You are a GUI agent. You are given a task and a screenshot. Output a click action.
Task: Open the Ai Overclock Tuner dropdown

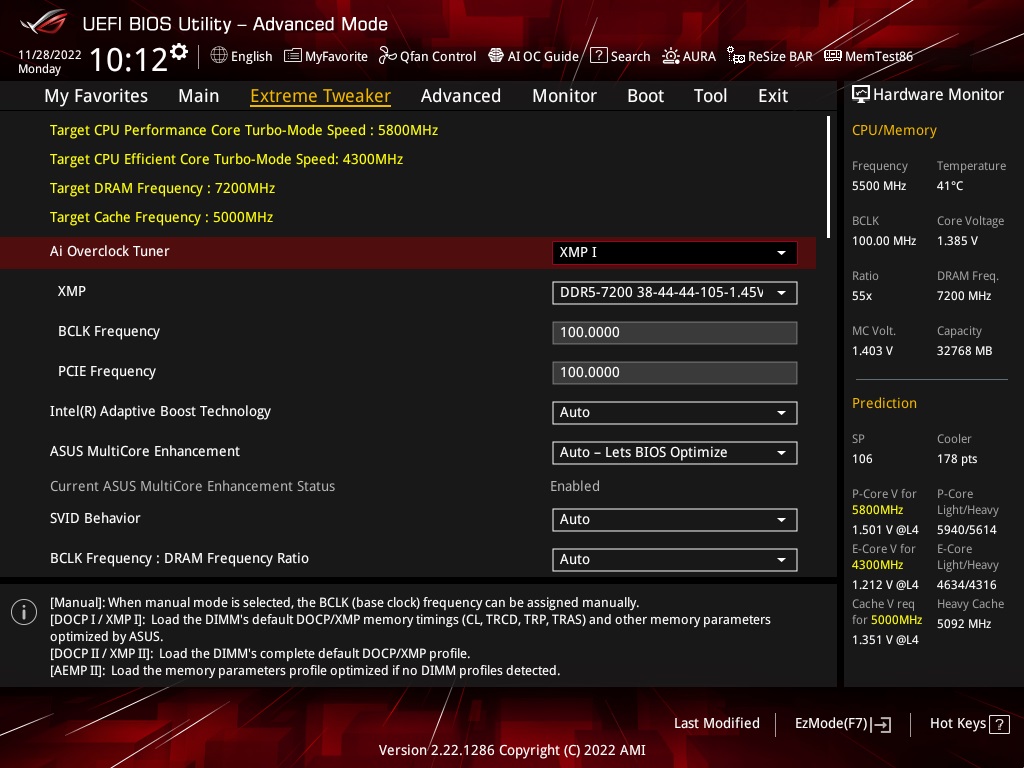(674, 252)
